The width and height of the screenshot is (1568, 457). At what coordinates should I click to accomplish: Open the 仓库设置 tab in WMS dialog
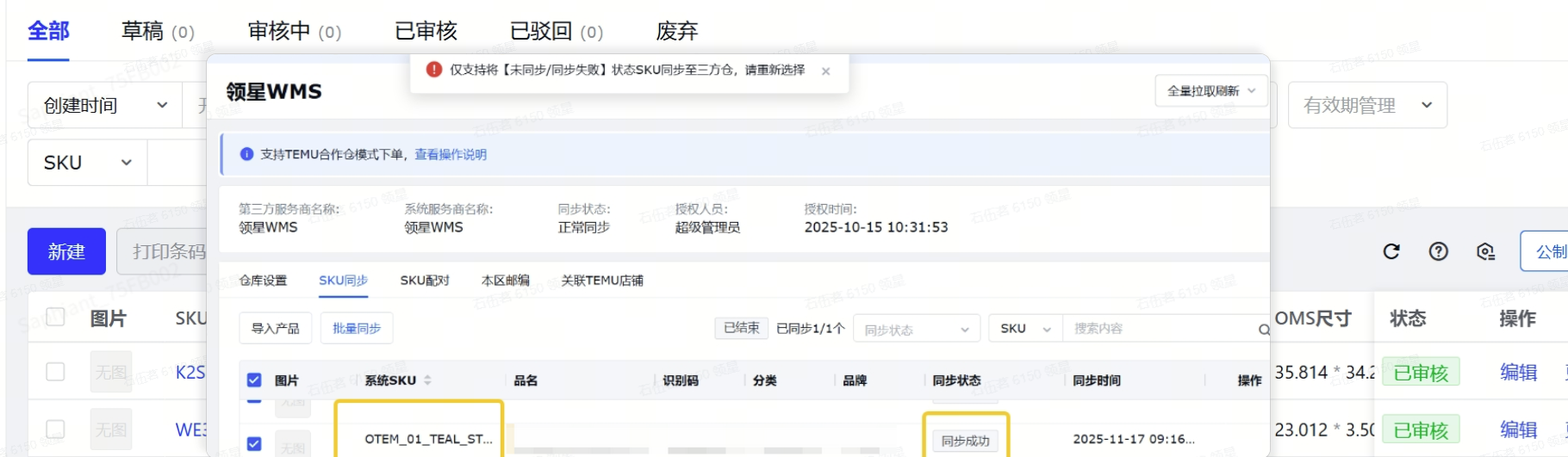[263, 281]
